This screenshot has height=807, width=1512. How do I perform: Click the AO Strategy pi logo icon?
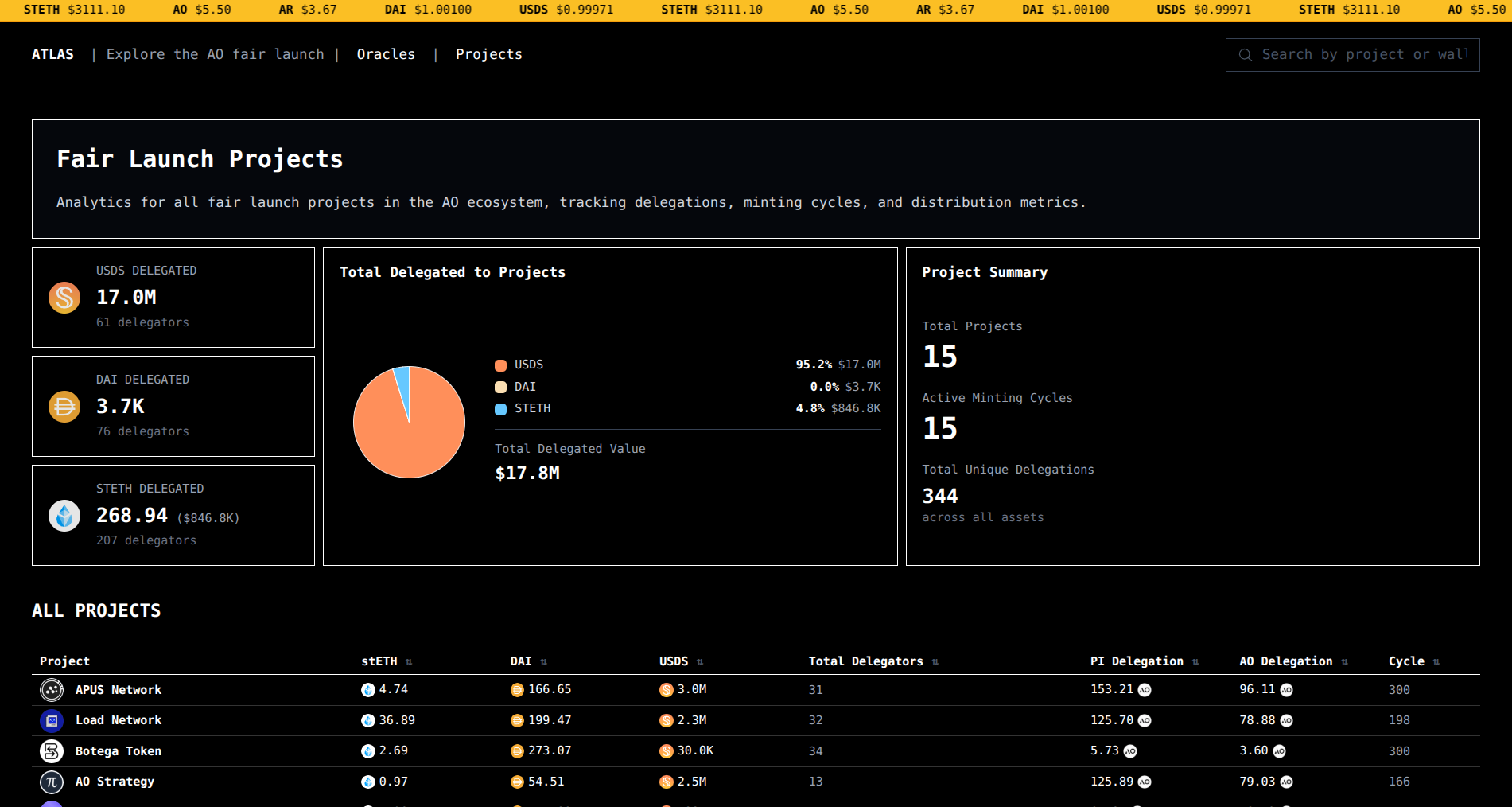[52, 782]
